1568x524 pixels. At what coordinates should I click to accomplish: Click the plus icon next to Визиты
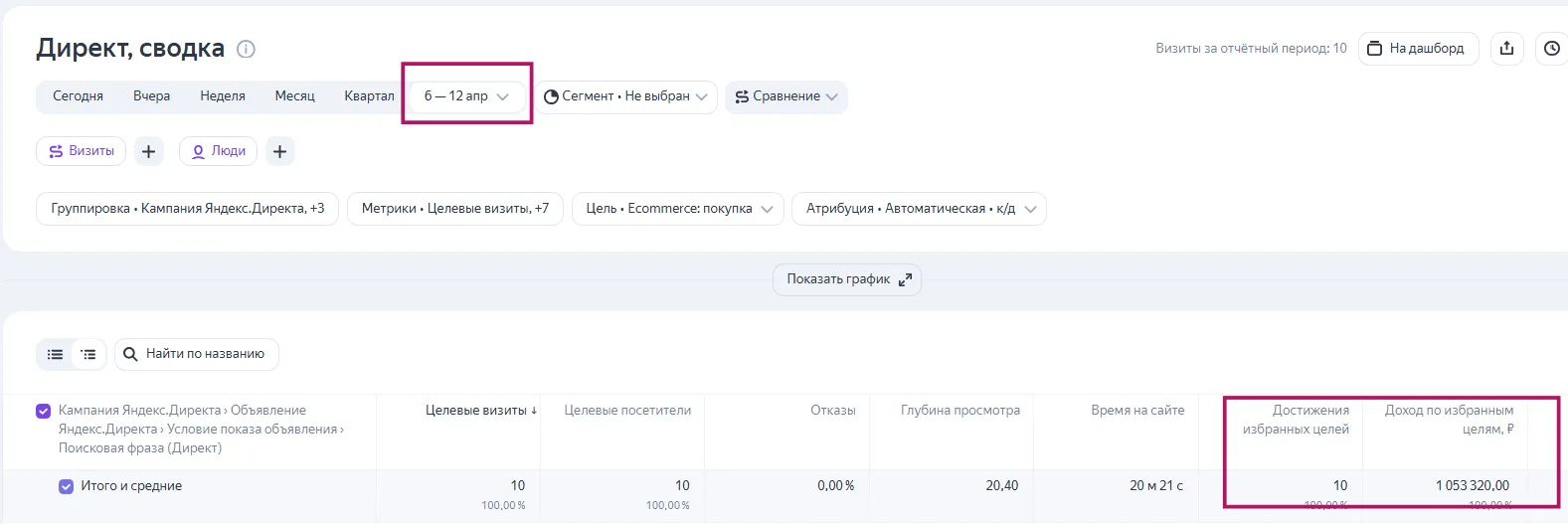148,151
